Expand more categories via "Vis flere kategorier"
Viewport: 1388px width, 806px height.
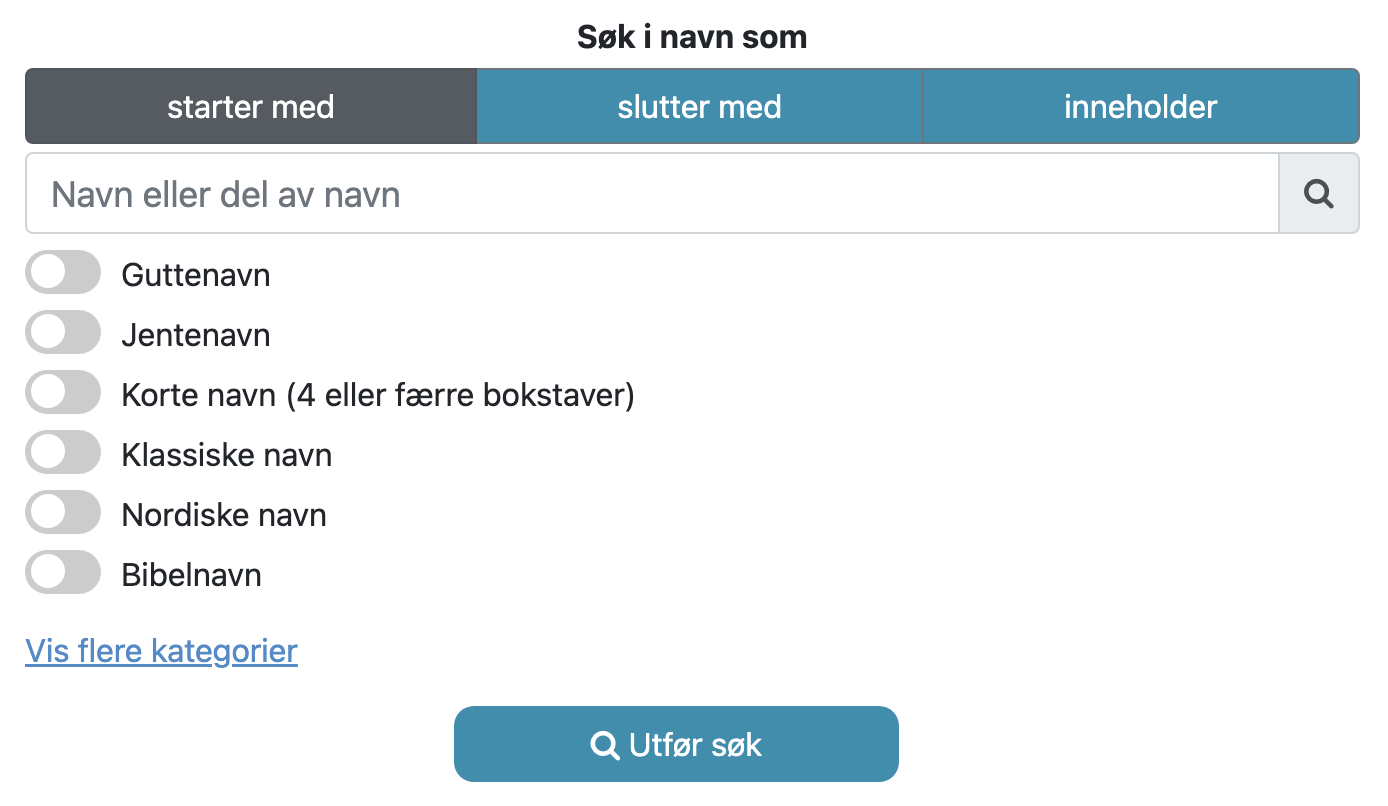[161, 651]
